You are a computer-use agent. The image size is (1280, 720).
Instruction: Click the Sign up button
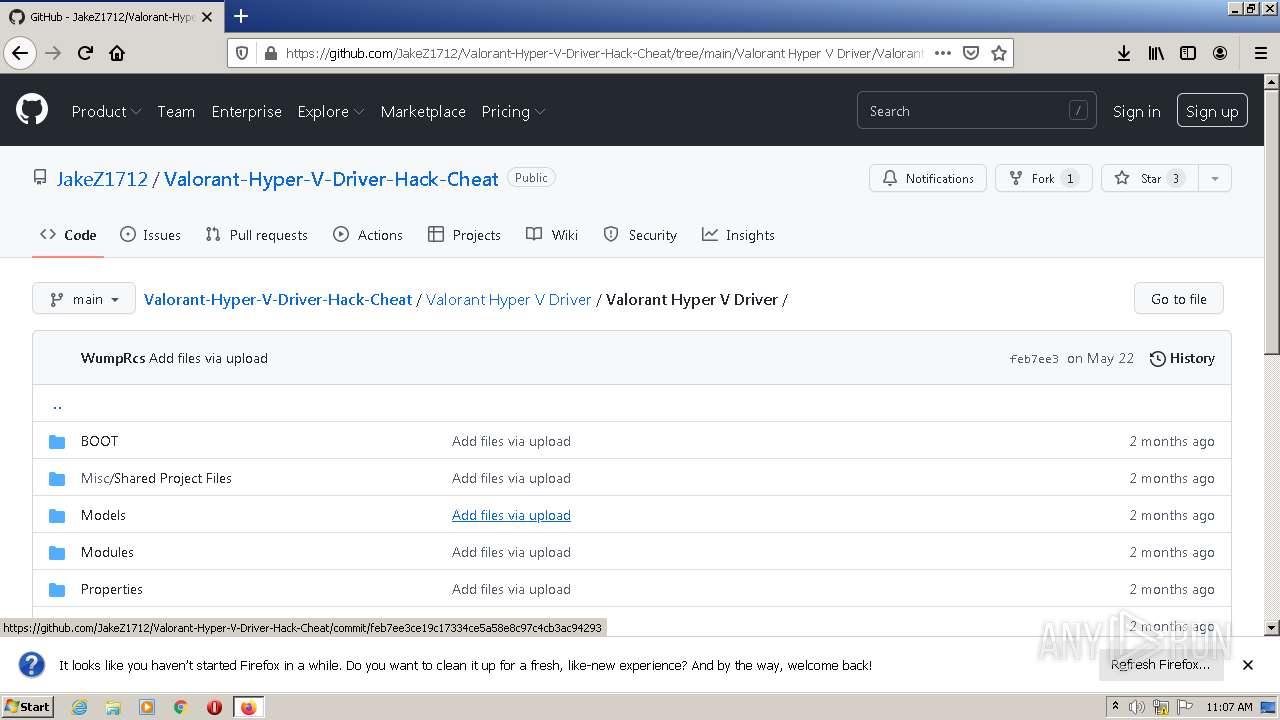pyautogui.click(x=1212, y=111)
